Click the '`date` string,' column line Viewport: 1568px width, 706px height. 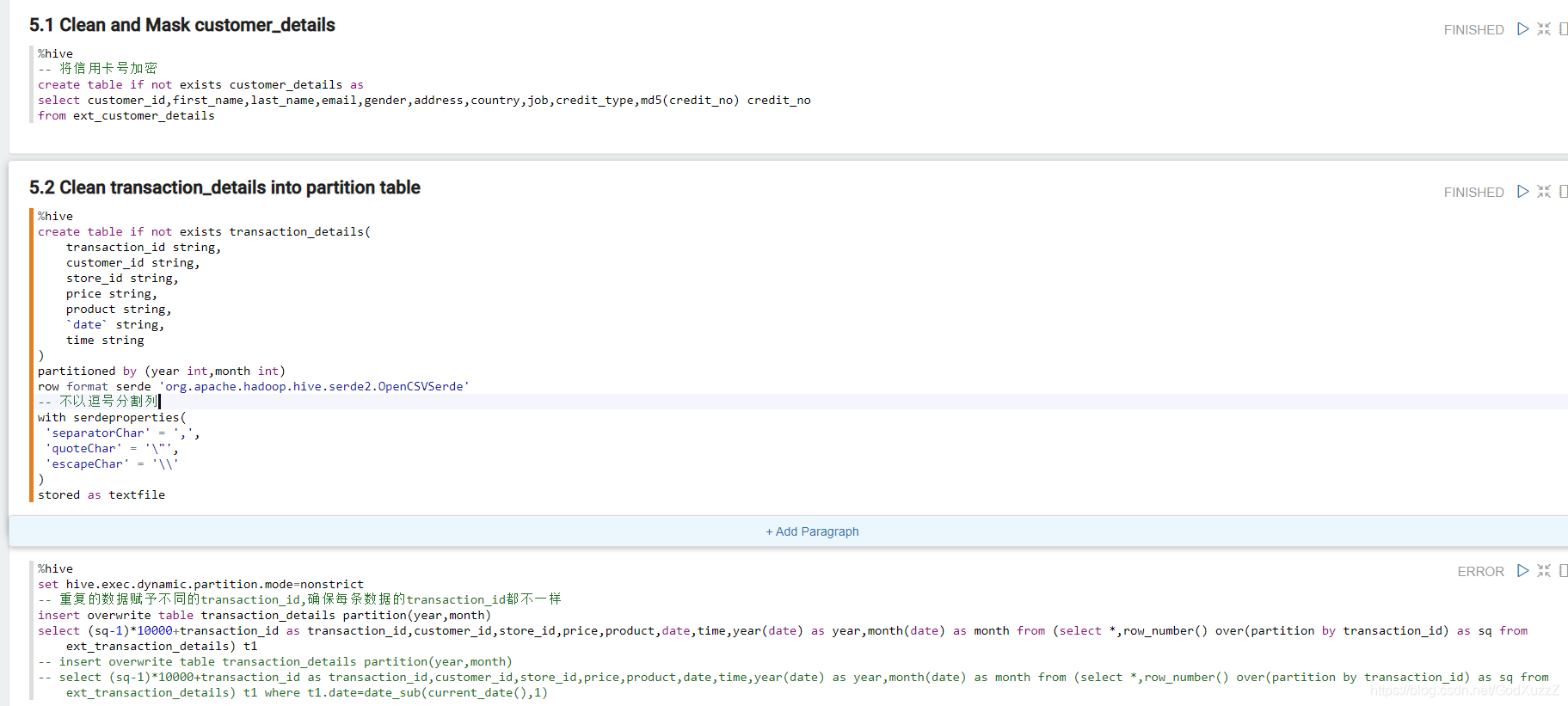point(115,325)
